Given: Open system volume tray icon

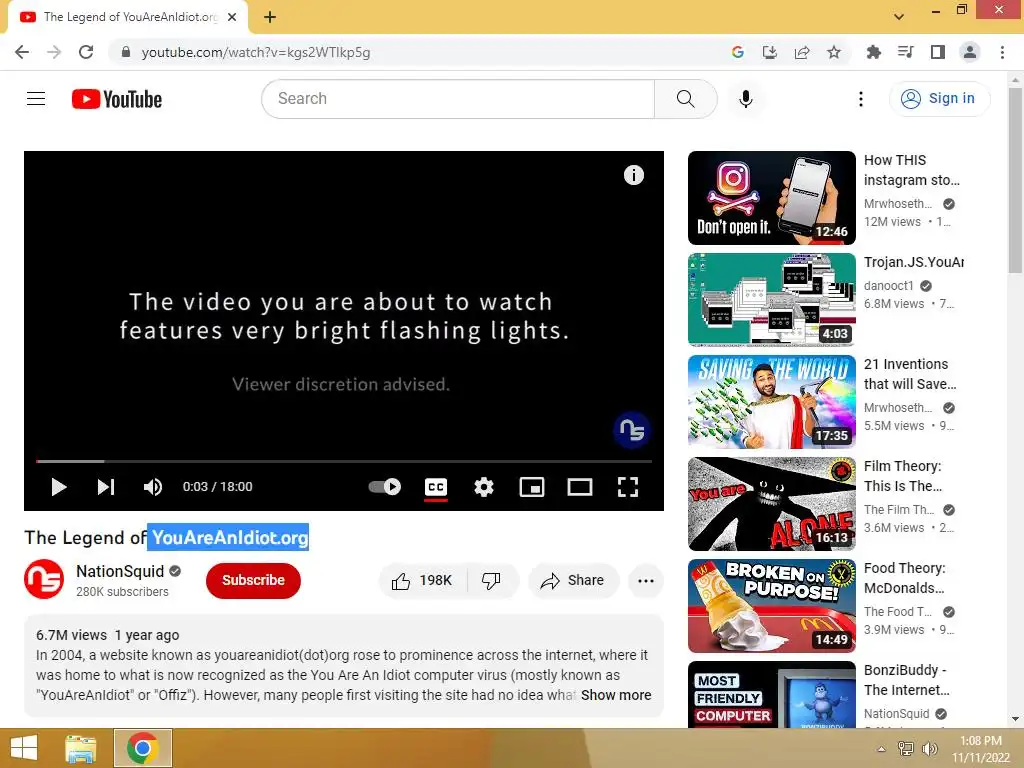Looking at the screenshot, I should (x=929, y=748).
